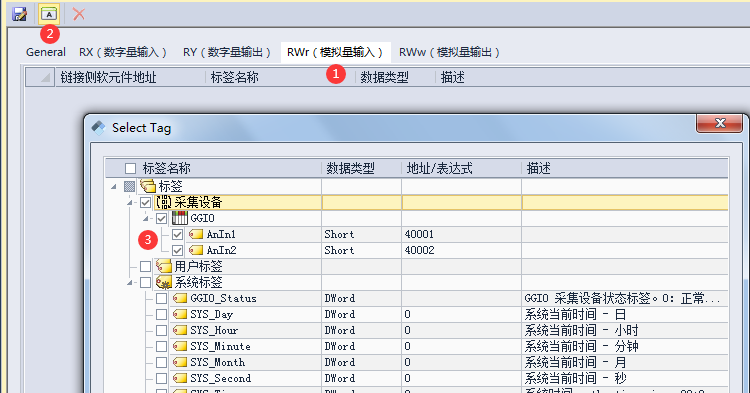The width and height of the screenshot is (750, 393).
Task: Click the AnIn1 tag icon
Action: (x=196, y=234)
